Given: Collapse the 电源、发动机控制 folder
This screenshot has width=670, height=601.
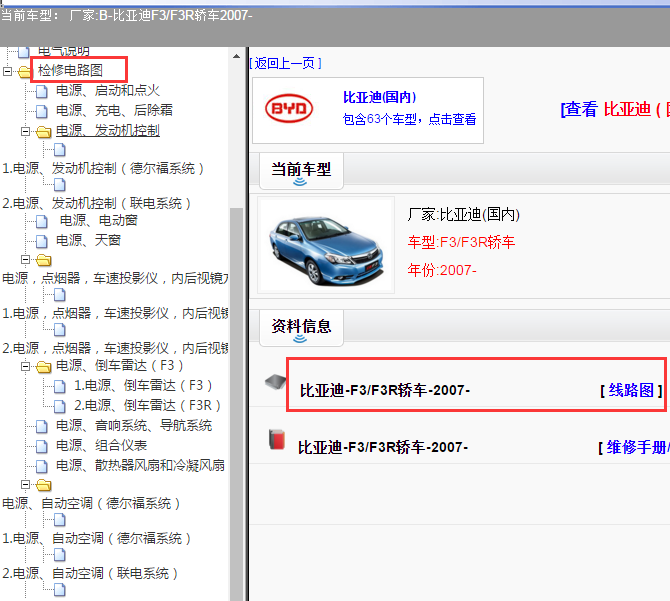Looking at the screenshot, I should (x=25, y=132).
